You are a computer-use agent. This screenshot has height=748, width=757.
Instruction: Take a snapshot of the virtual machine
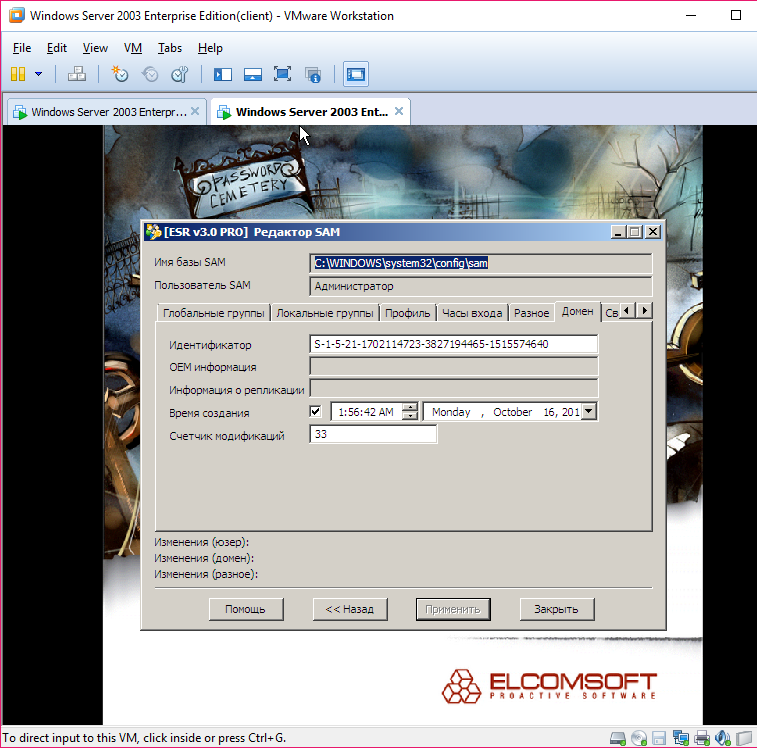click(x=120, y=74)
